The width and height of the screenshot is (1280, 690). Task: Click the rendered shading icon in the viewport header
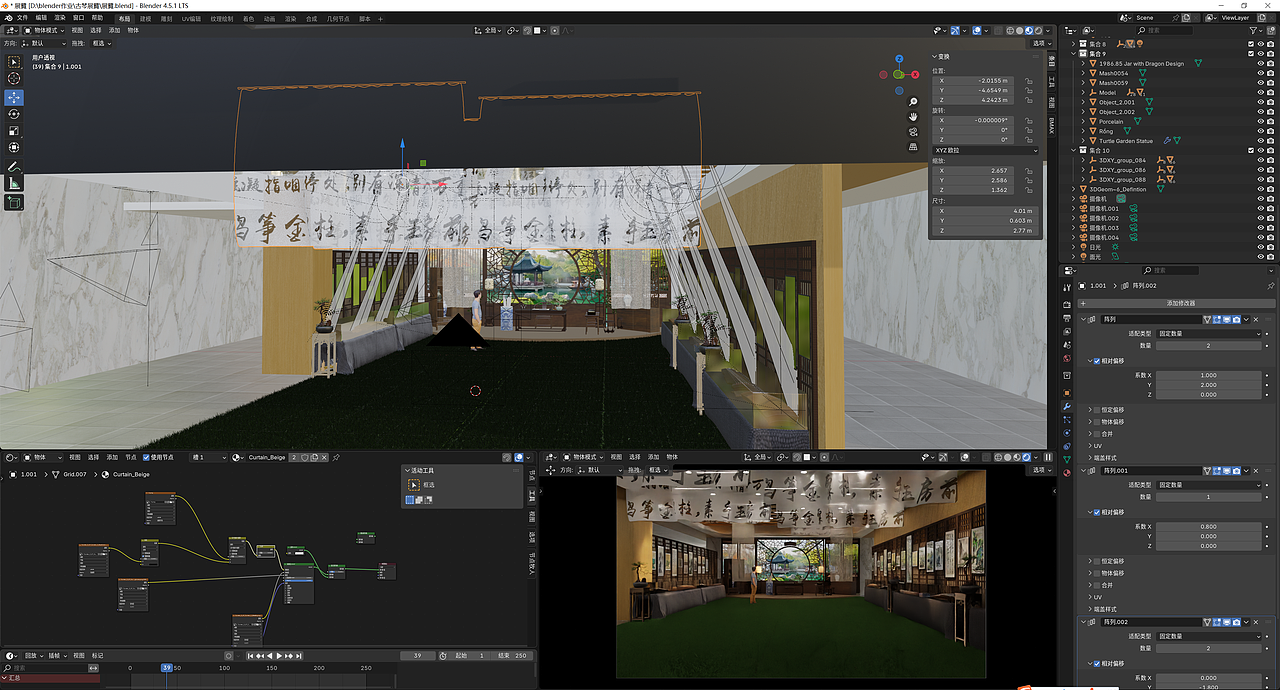tap(1039, 31)
